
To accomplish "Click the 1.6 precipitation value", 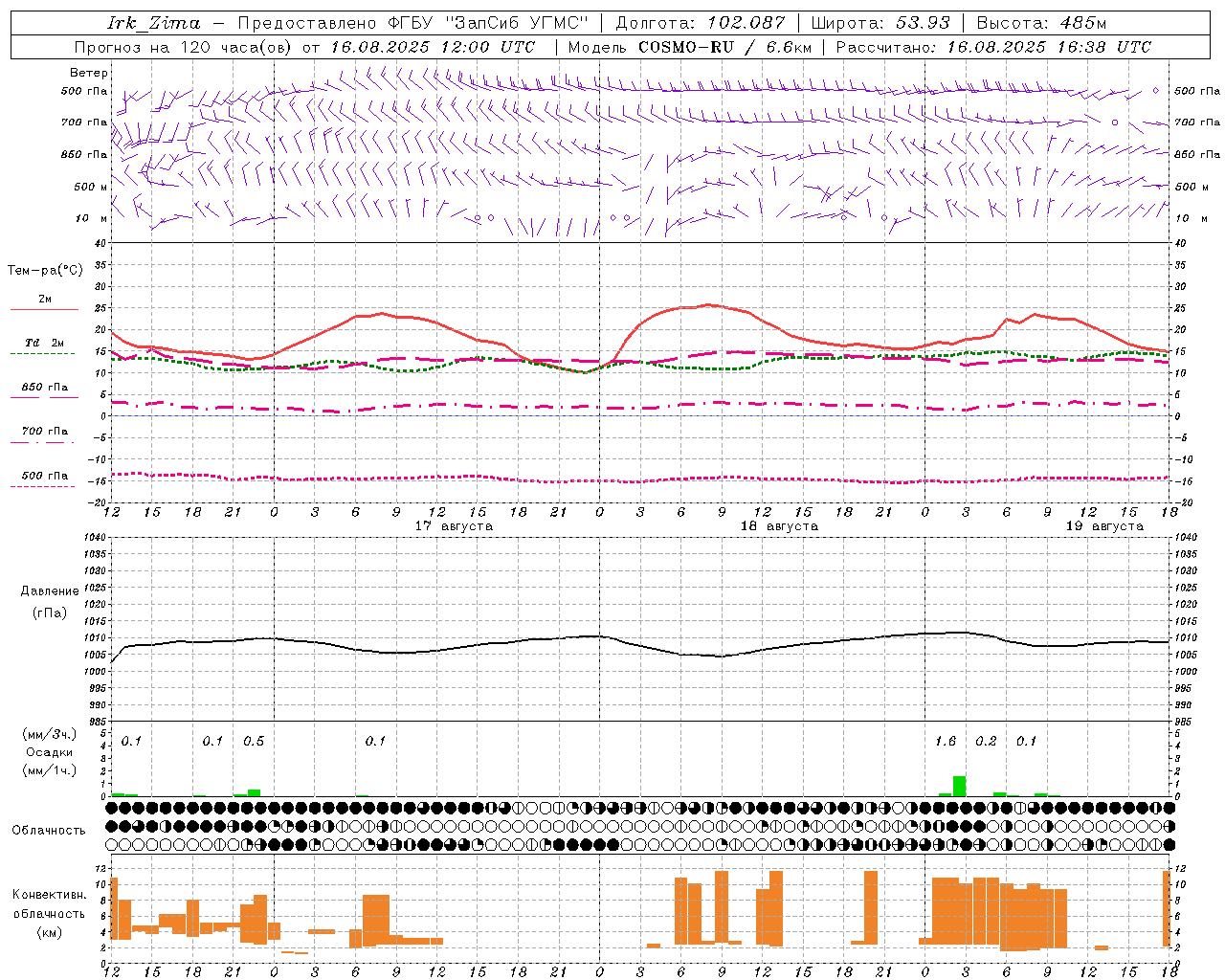I will click(946, 742).
